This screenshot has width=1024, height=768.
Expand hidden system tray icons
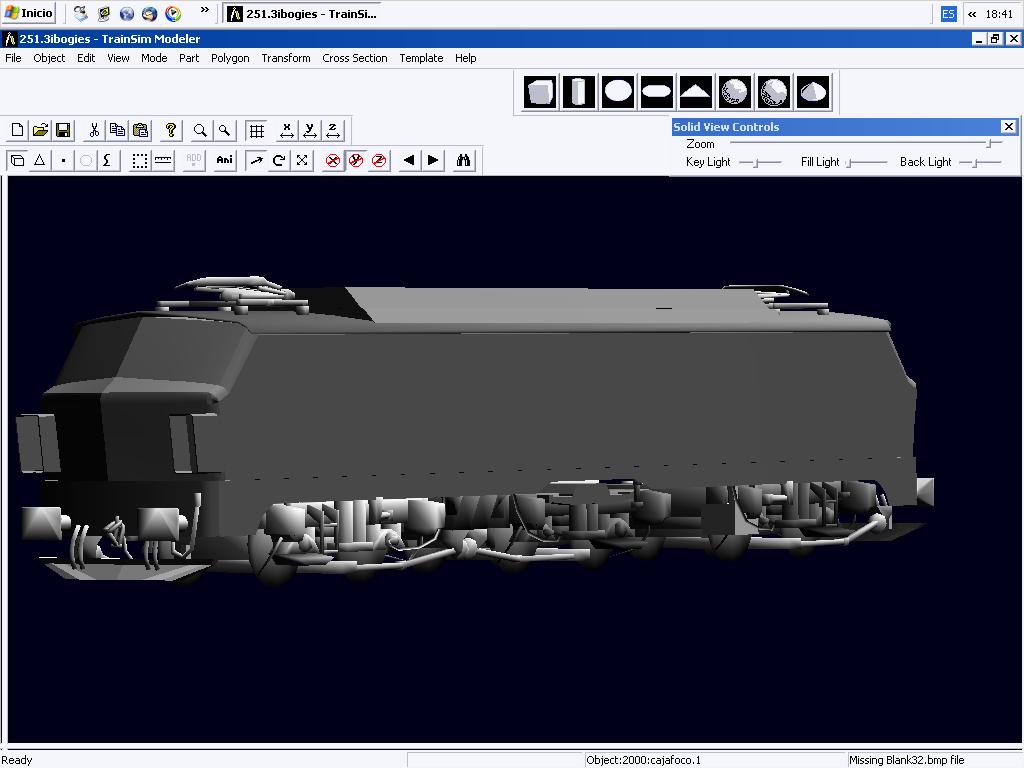pos(972,14)
